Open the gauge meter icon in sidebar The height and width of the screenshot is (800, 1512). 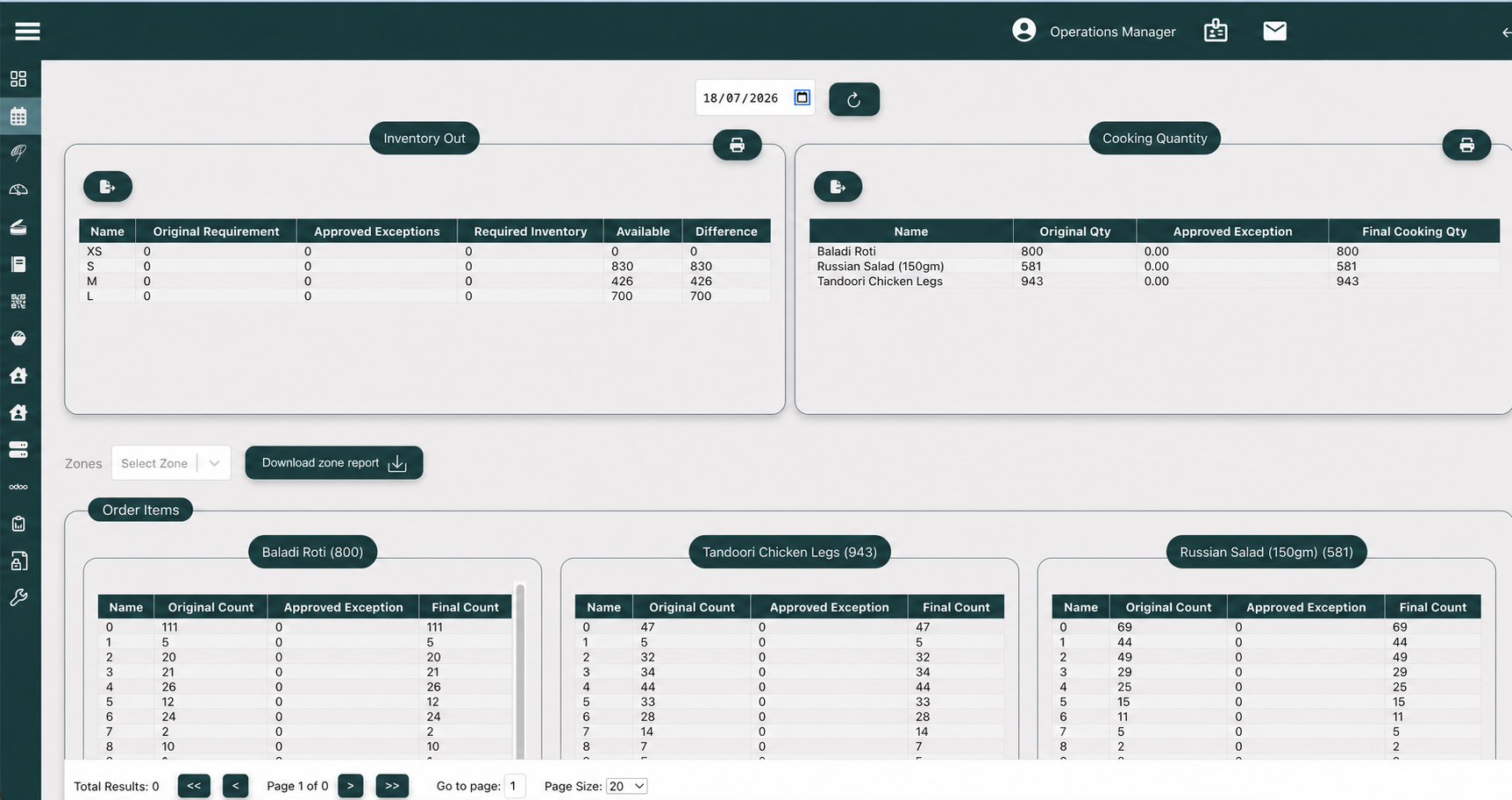coord(18,189)
